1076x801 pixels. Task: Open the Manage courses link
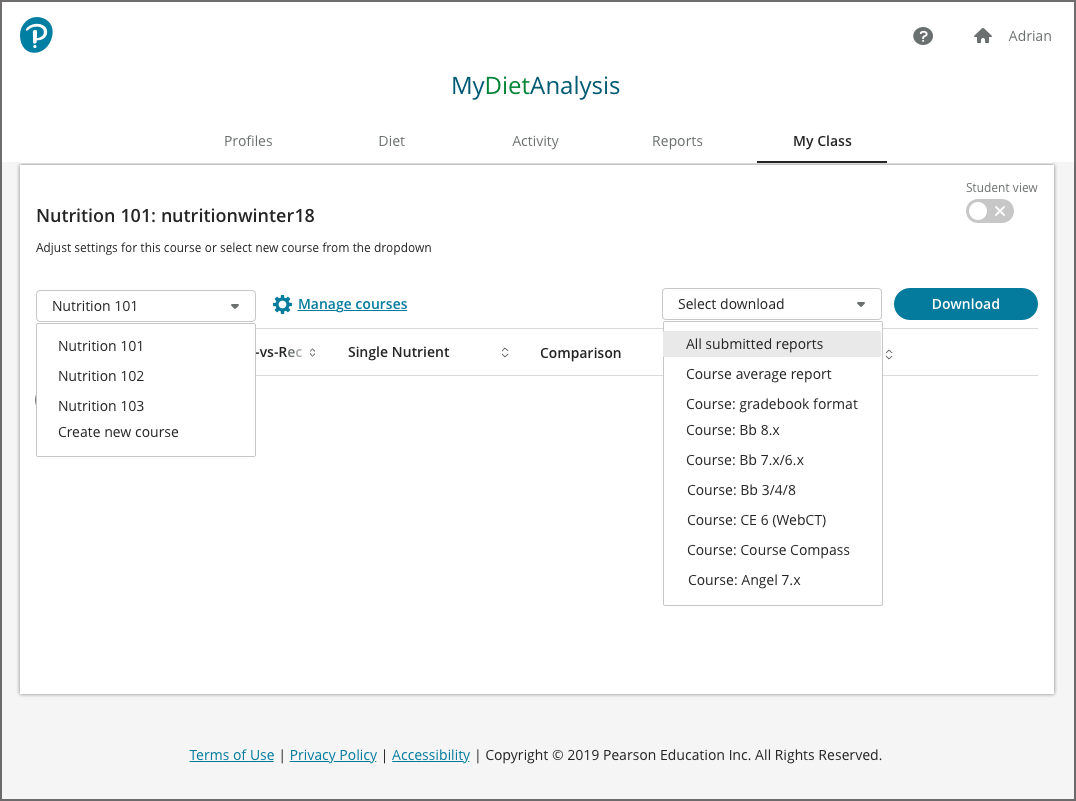(x=352, y=304)
